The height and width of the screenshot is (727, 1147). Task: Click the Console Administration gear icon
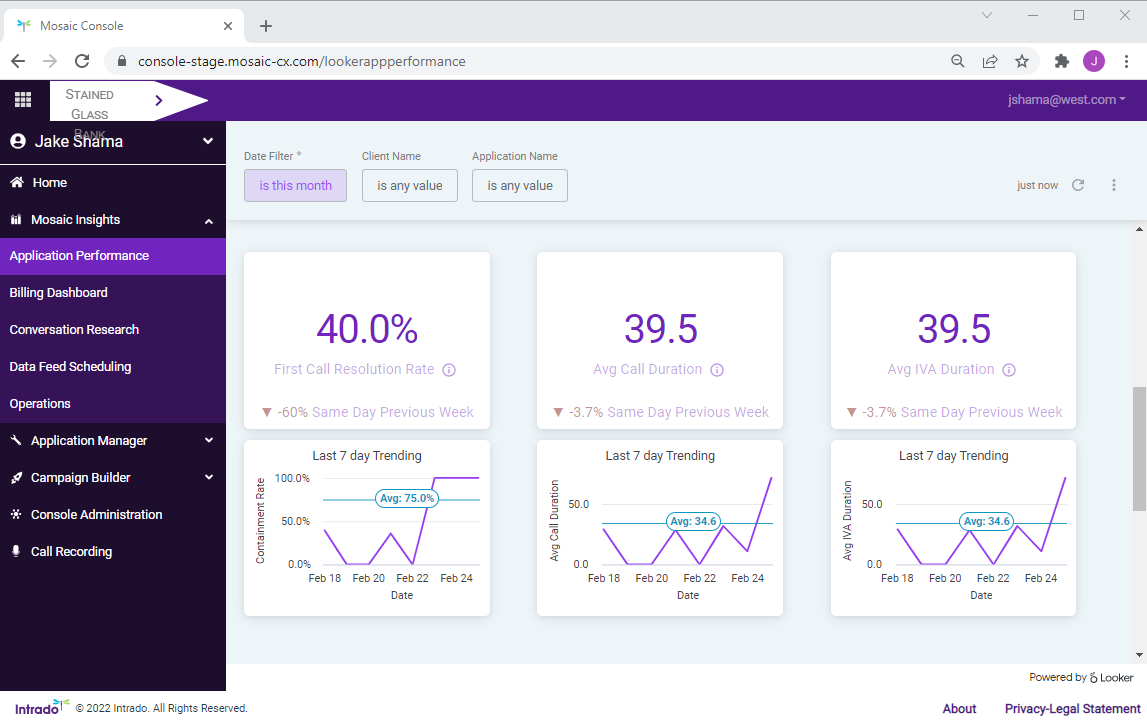point(16,514)
